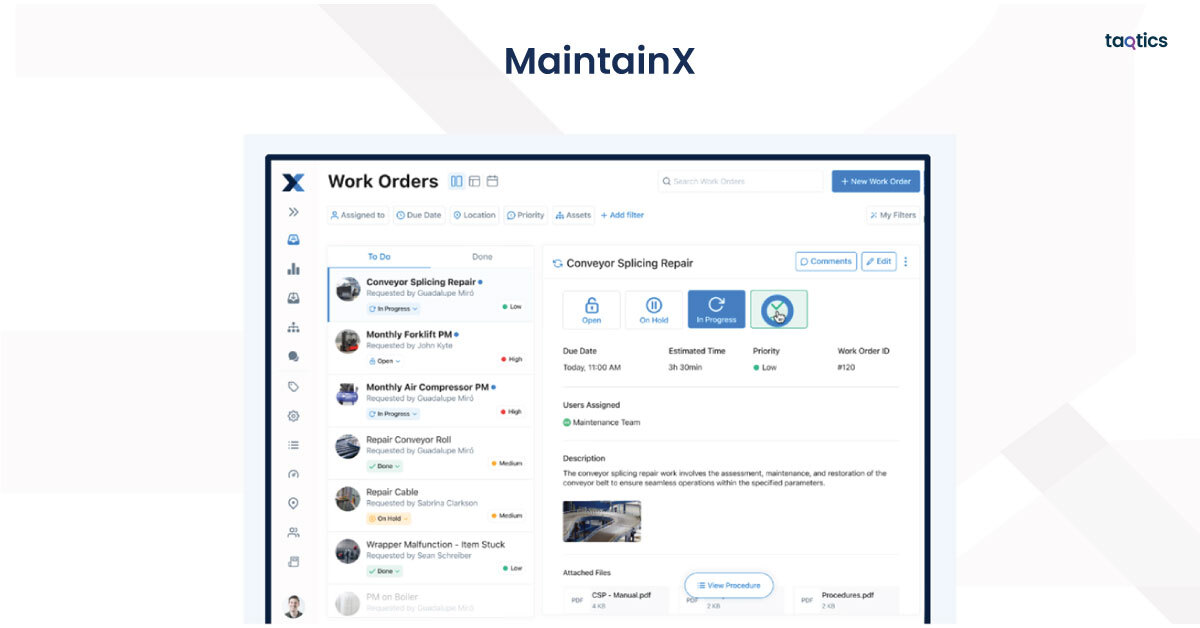The width and height of the screenshot is (1200, 628).
Task: Switch to calendar view icon beside Work Orders
Action: pos(492,181)
